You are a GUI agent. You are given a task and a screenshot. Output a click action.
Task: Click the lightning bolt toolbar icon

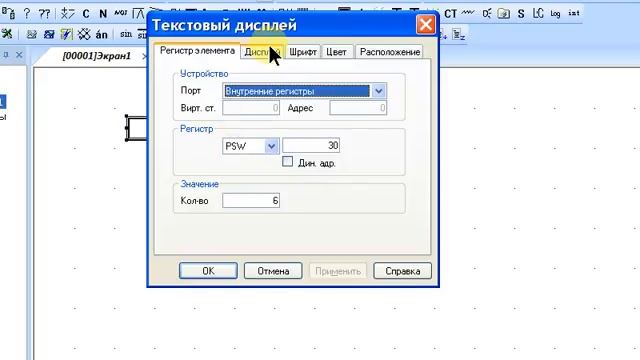point(67,34)
